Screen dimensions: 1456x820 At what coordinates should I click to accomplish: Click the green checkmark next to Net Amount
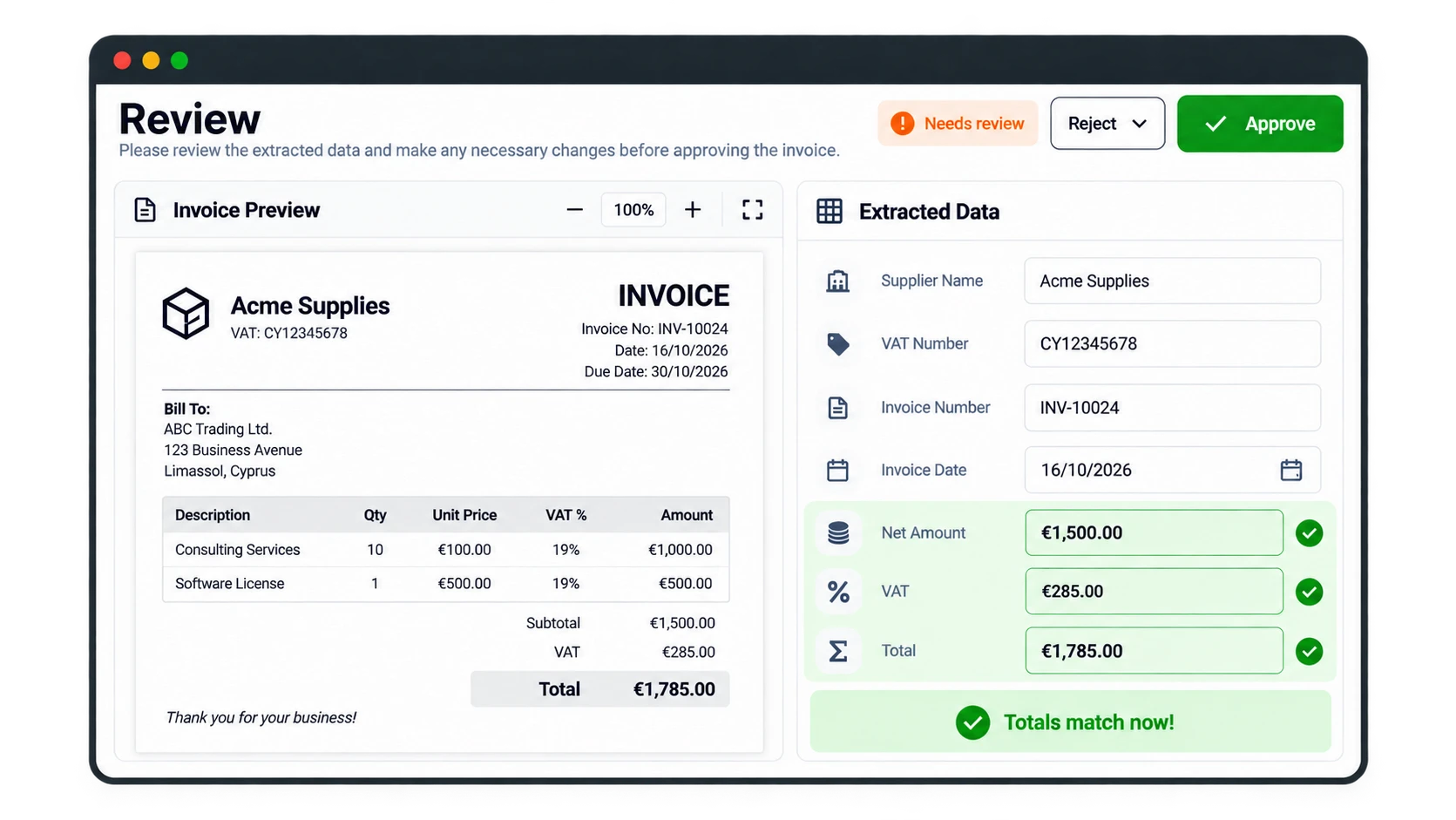[x=1309, y=533]
